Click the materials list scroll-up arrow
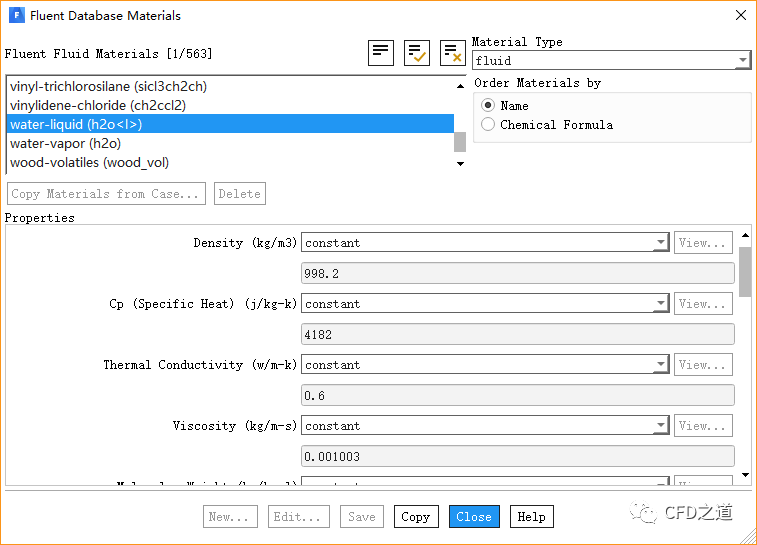The width and height of the screenshot is (757, 545). pos(460,86)
